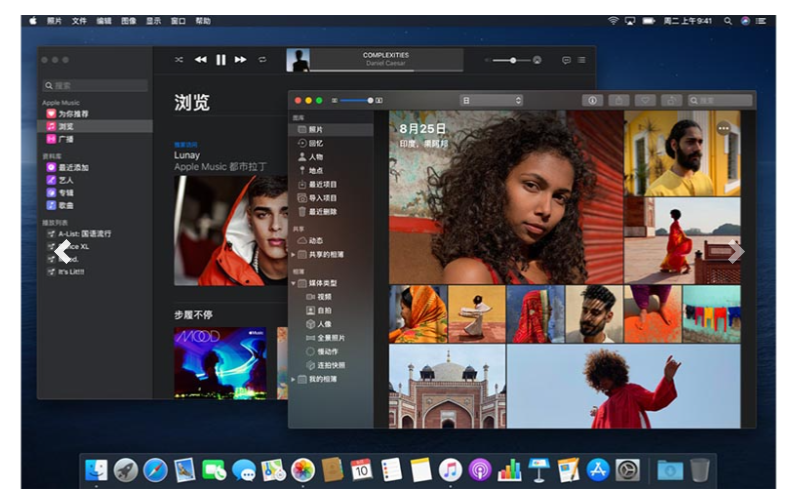Open the 文件 menu
This screenshot has width=788, height=498.
[x=79, y=21]
